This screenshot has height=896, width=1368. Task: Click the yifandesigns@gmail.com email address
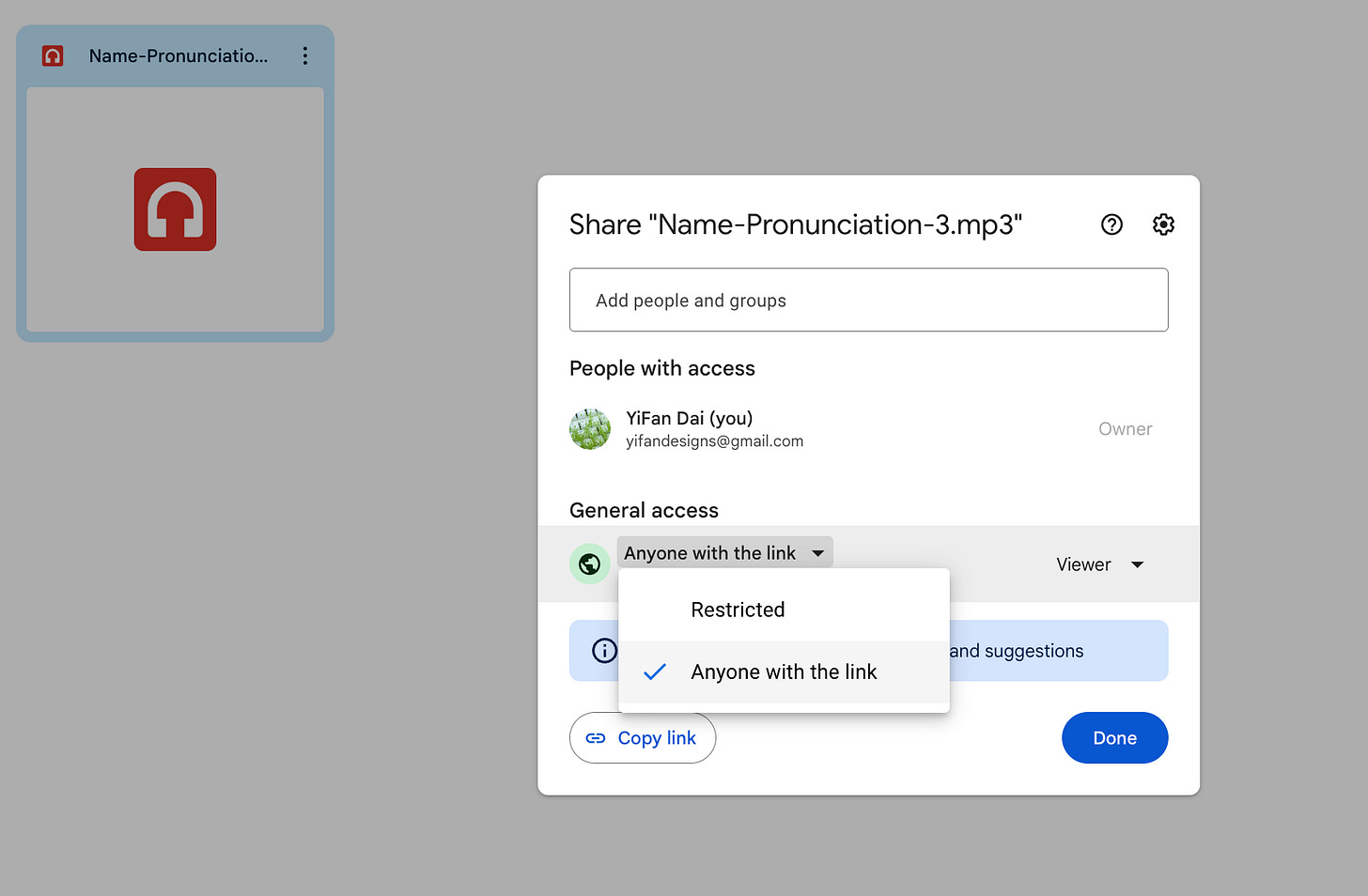tap(714, 441)
